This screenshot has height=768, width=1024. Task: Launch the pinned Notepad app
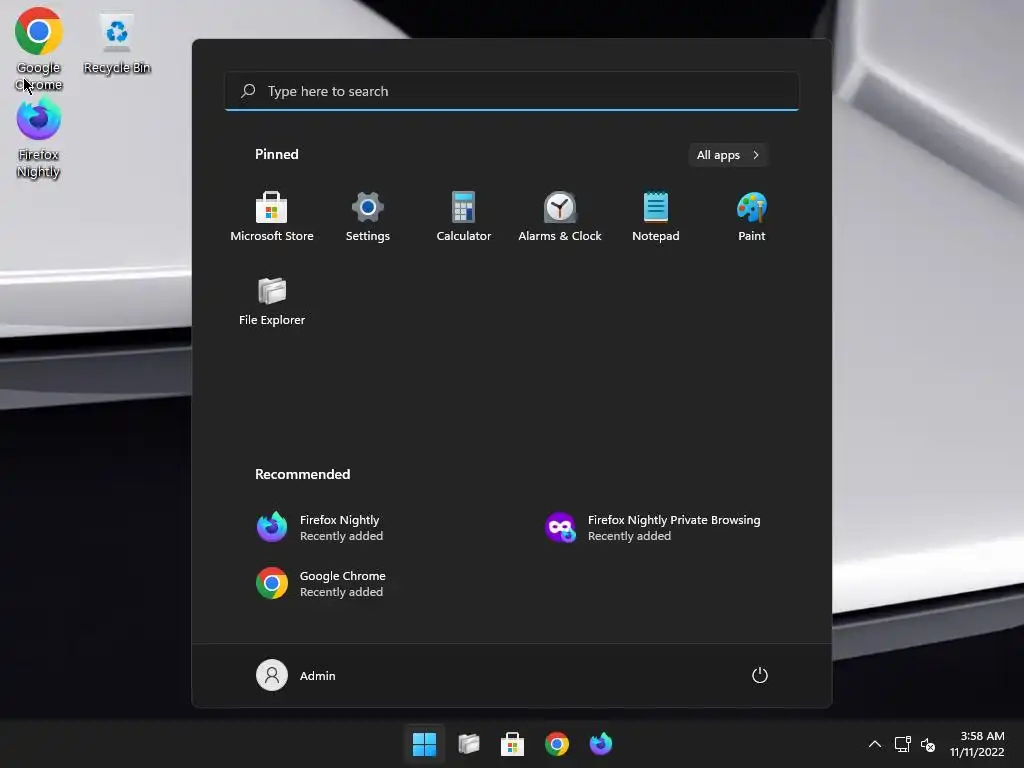pyautogui.click(x=656, y=216)
